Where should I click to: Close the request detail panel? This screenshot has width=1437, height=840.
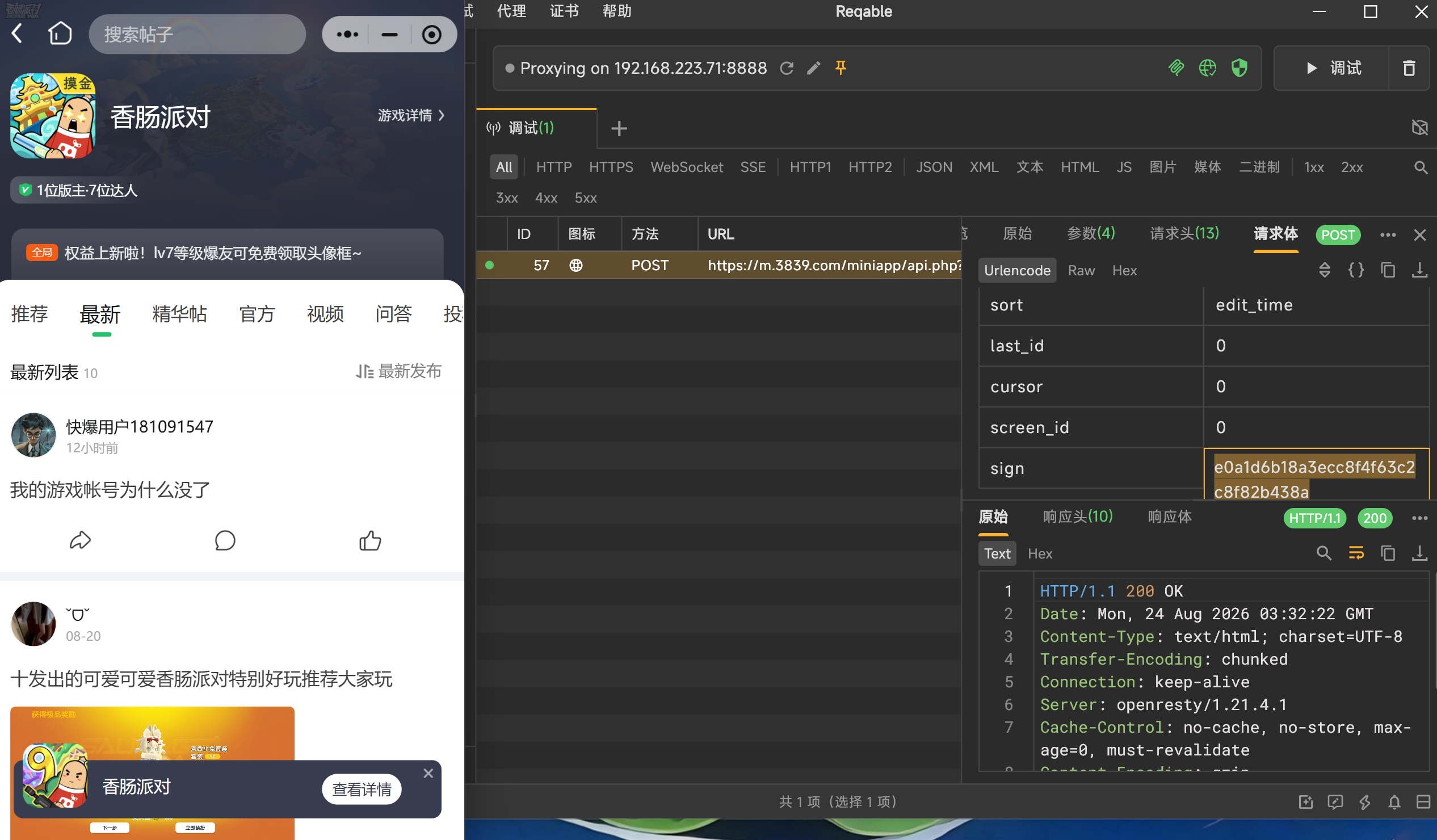point(1420,235)
